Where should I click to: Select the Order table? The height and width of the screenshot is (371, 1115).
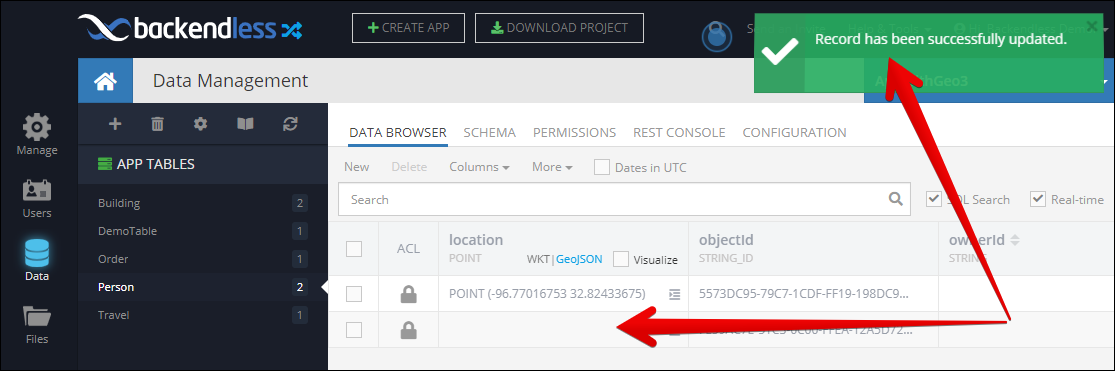pyautogui.click(x=202, y=259)
